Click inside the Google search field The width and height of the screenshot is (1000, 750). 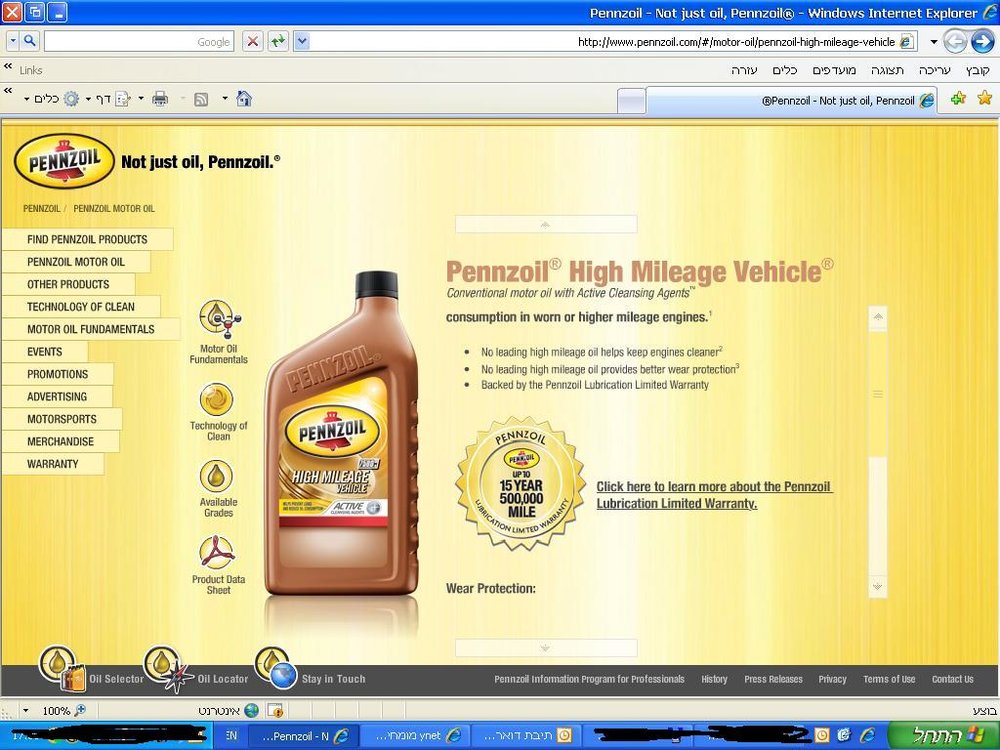[x=139, y=41]
